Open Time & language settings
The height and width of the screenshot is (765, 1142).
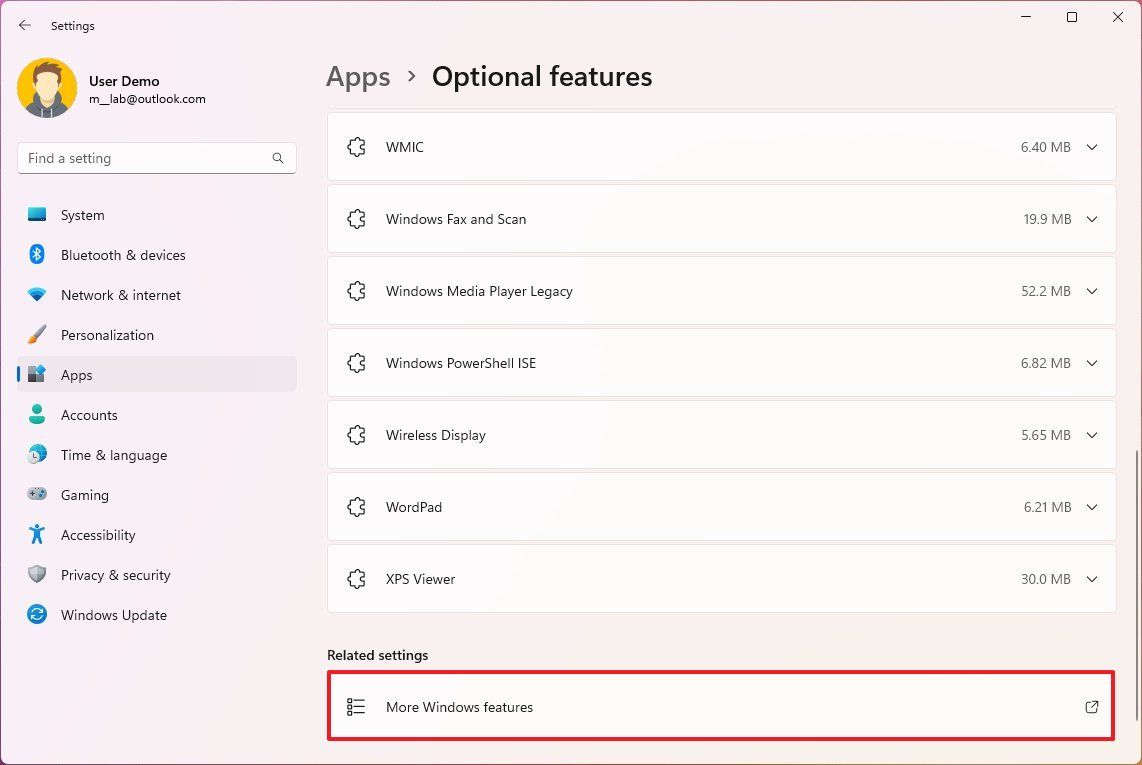[x=113, y=455]
